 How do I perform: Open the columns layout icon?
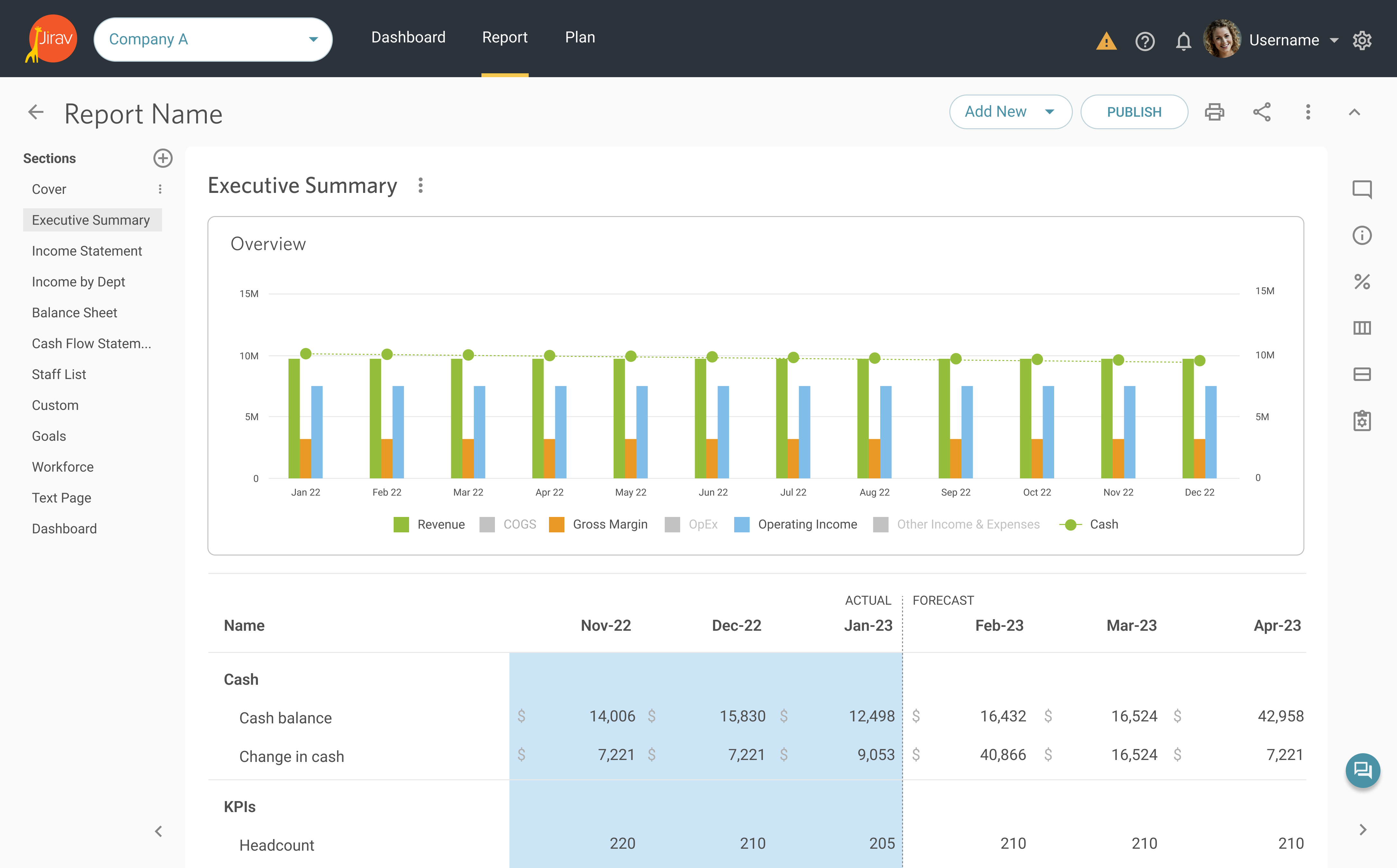pyautogui.click(x=1361, y=328)
